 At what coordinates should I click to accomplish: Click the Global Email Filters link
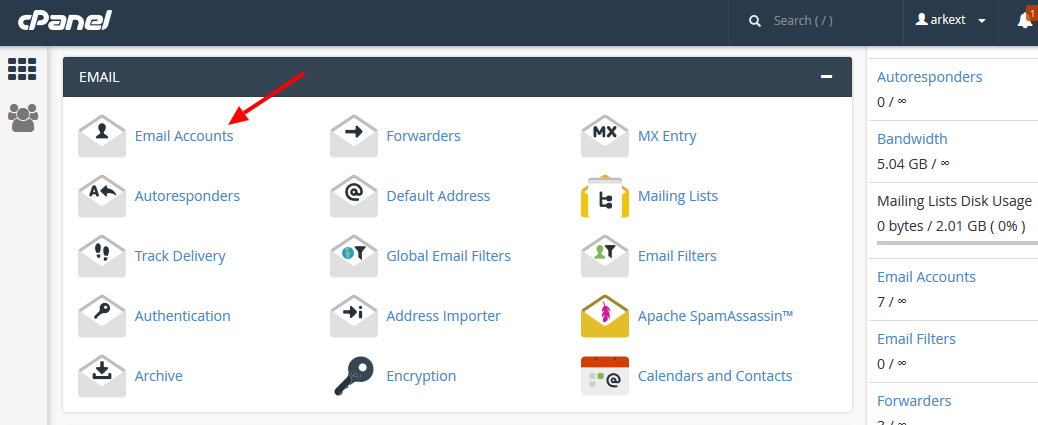448,256
